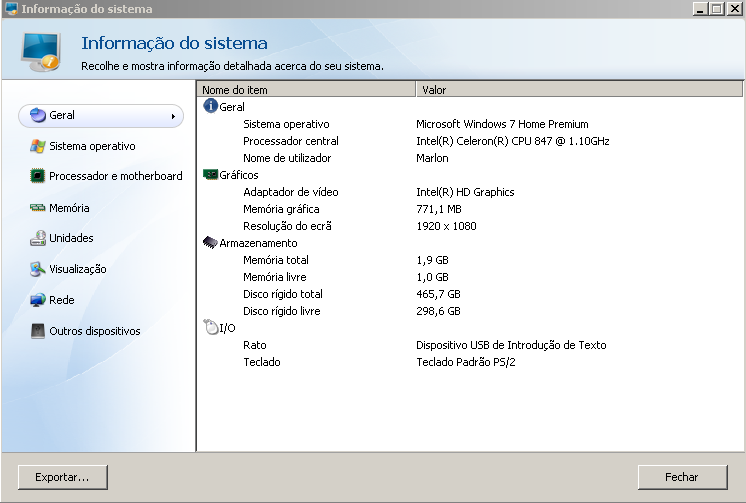This screenshot has height=503, width=746.
Task: Select the Adaptador de vídeo row
Action: coord(469,192)
